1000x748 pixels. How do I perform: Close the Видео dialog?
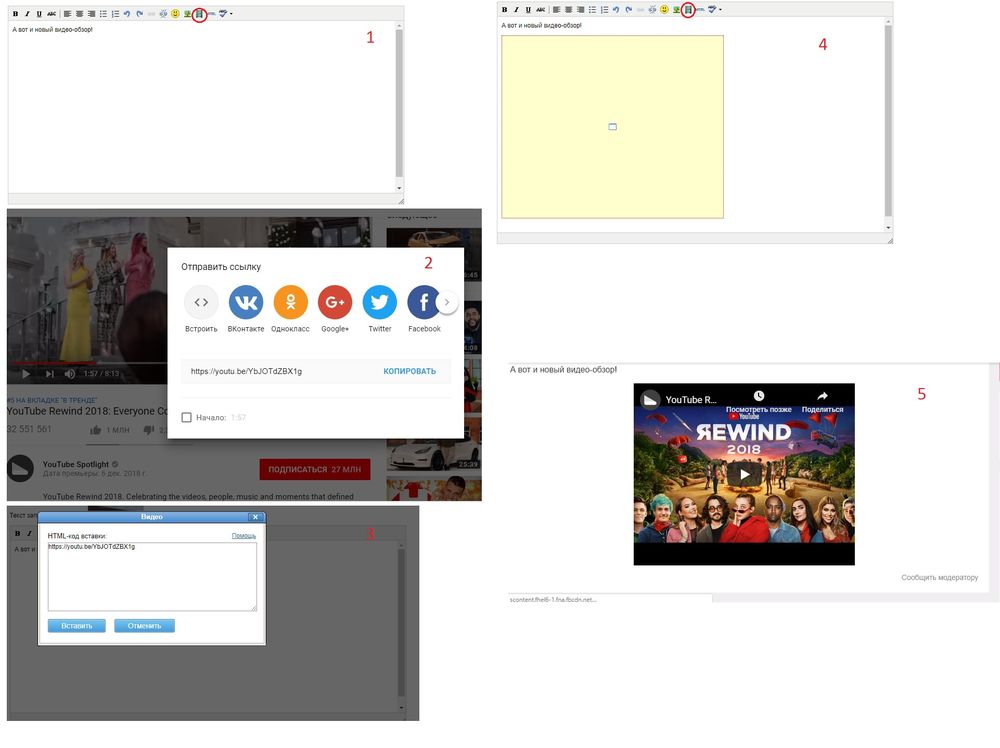255,517
